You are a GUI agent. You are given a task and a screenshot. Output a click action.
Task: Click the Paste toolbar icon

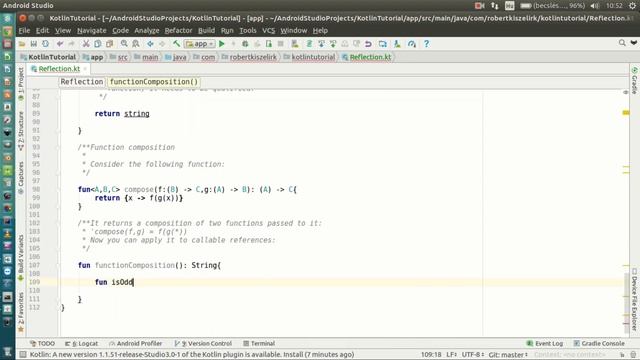coord(109,44)
